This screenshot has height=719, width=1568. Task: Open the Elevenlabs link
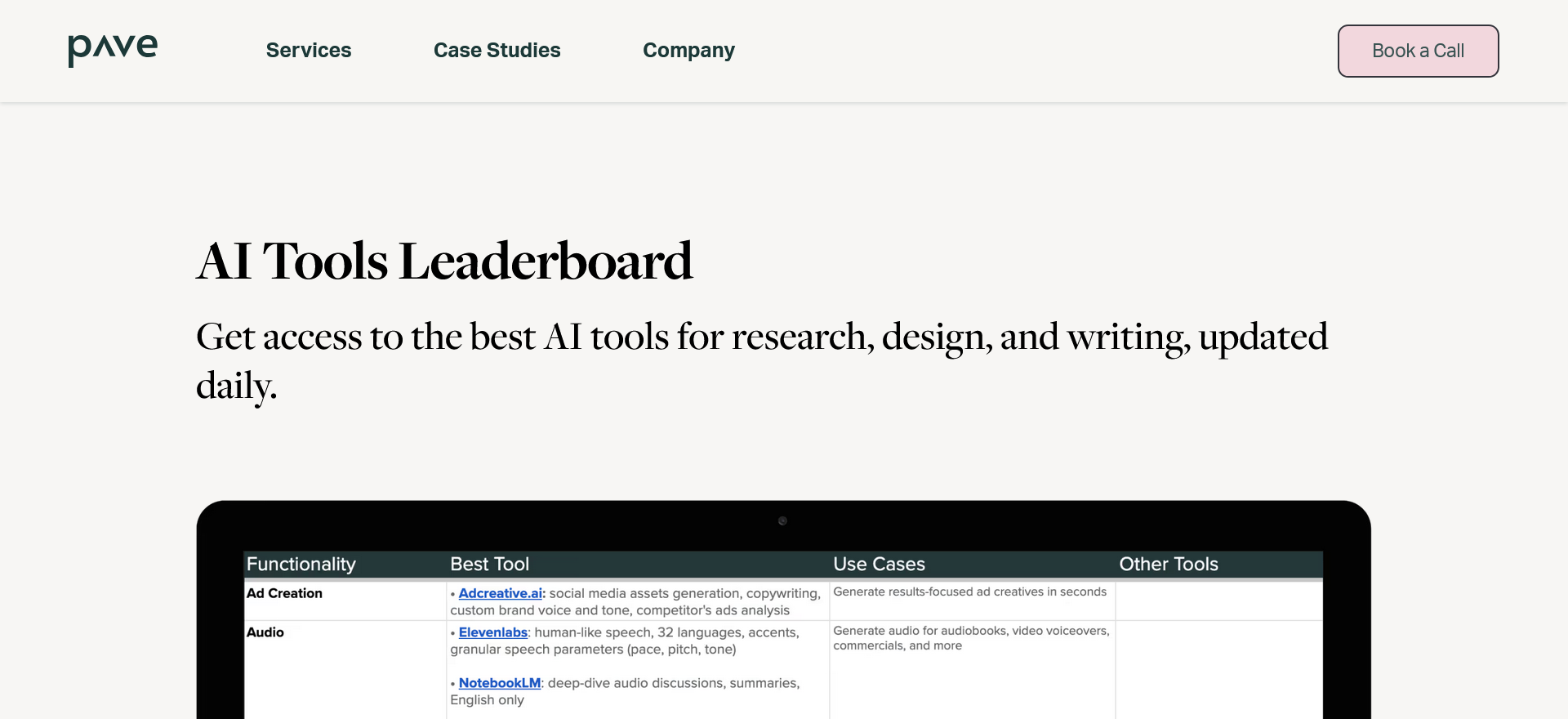pyautogui.click(x=492, y=632)
